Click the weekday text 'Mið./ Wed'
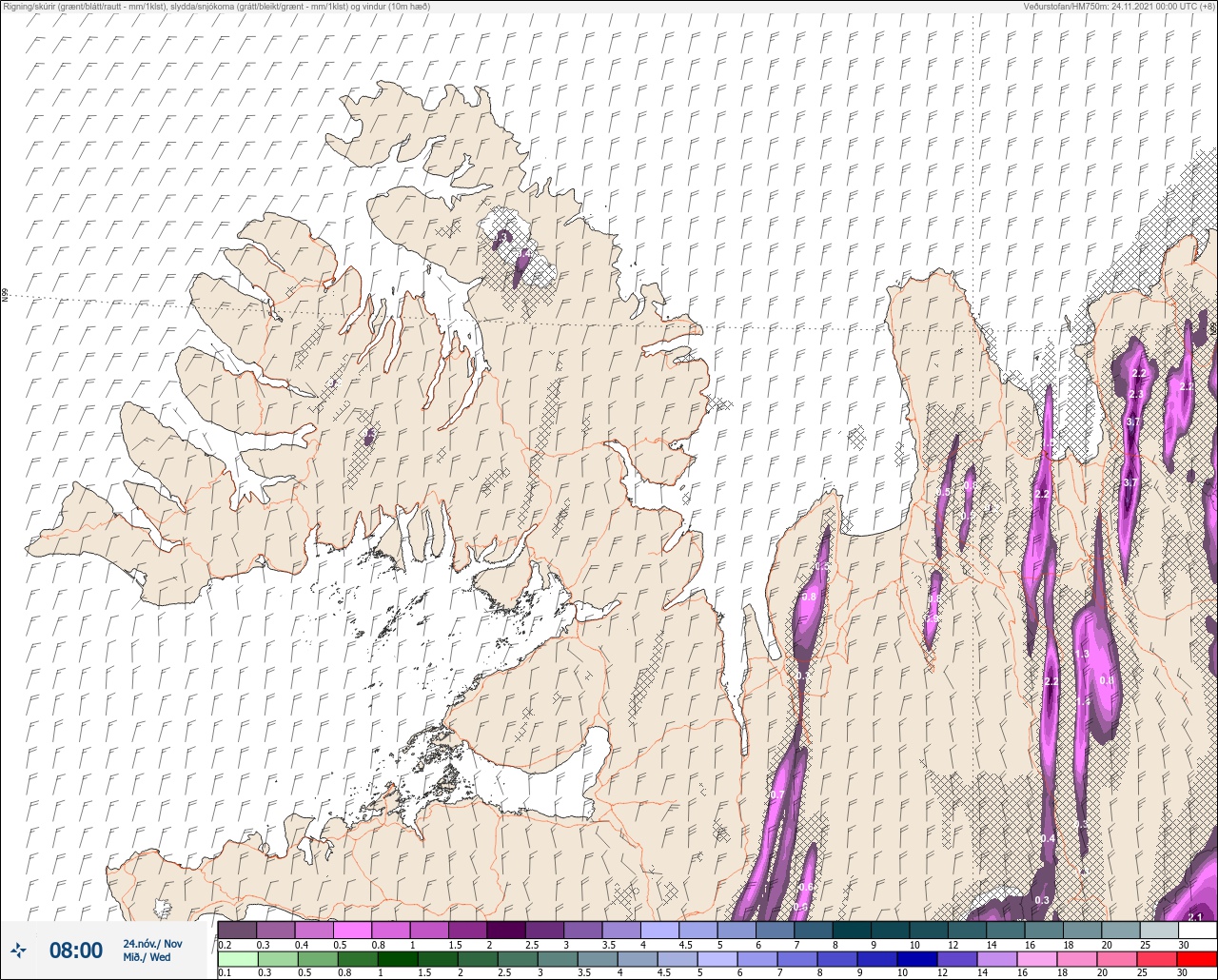 pos(147,957)
